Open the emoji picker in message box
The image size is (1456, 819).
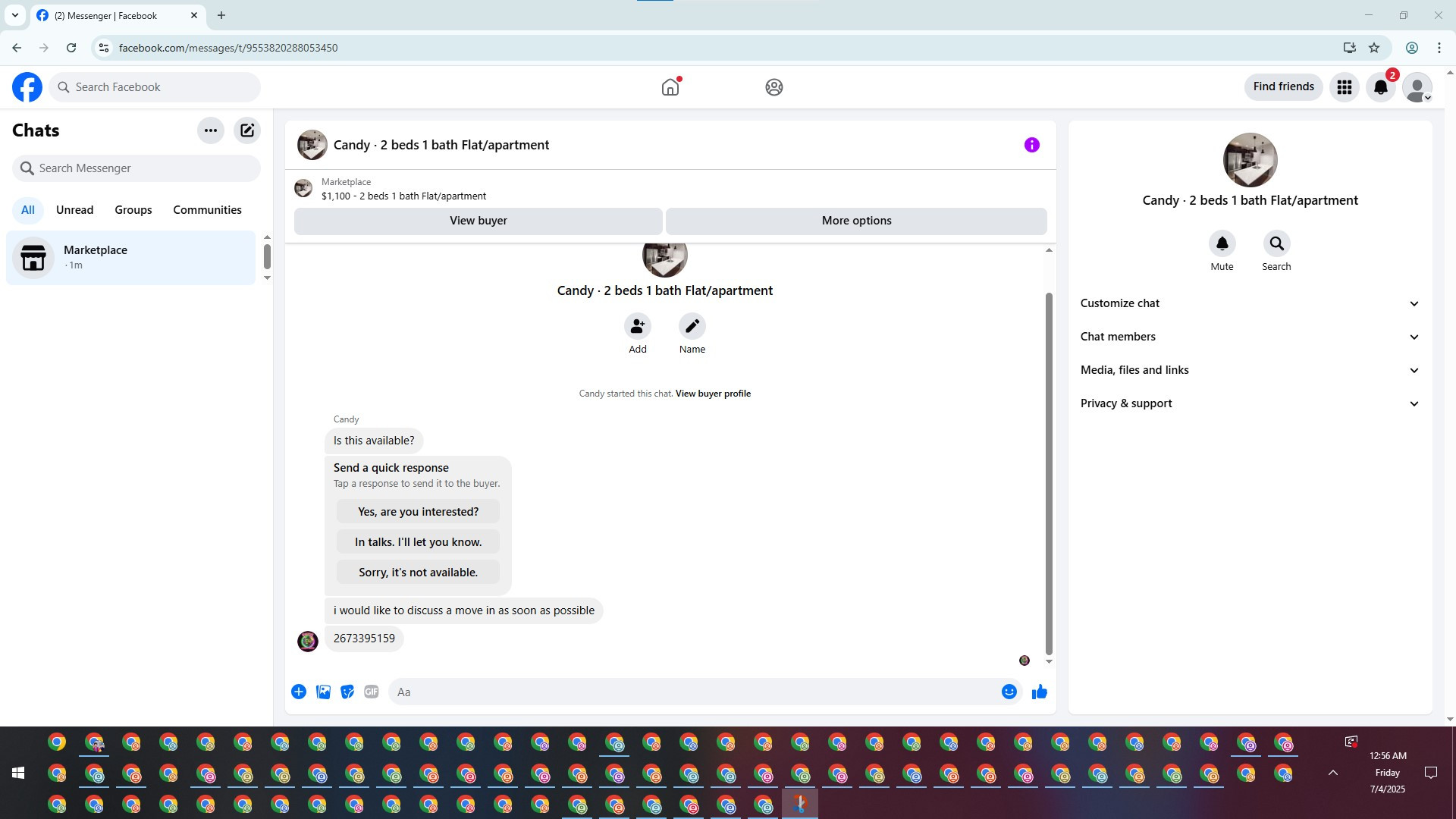(1009, 692)
